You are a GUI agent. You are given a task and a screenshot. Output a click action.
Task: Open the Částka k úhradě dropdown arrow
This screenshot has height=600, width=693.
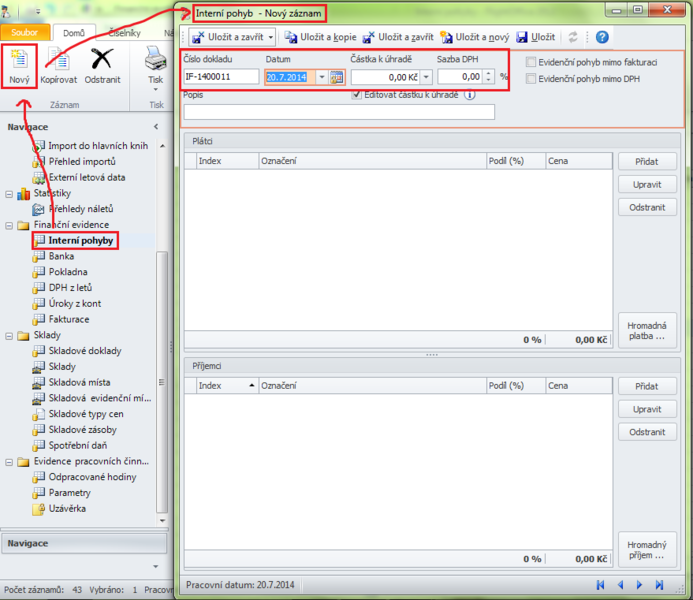coord(426,77)
